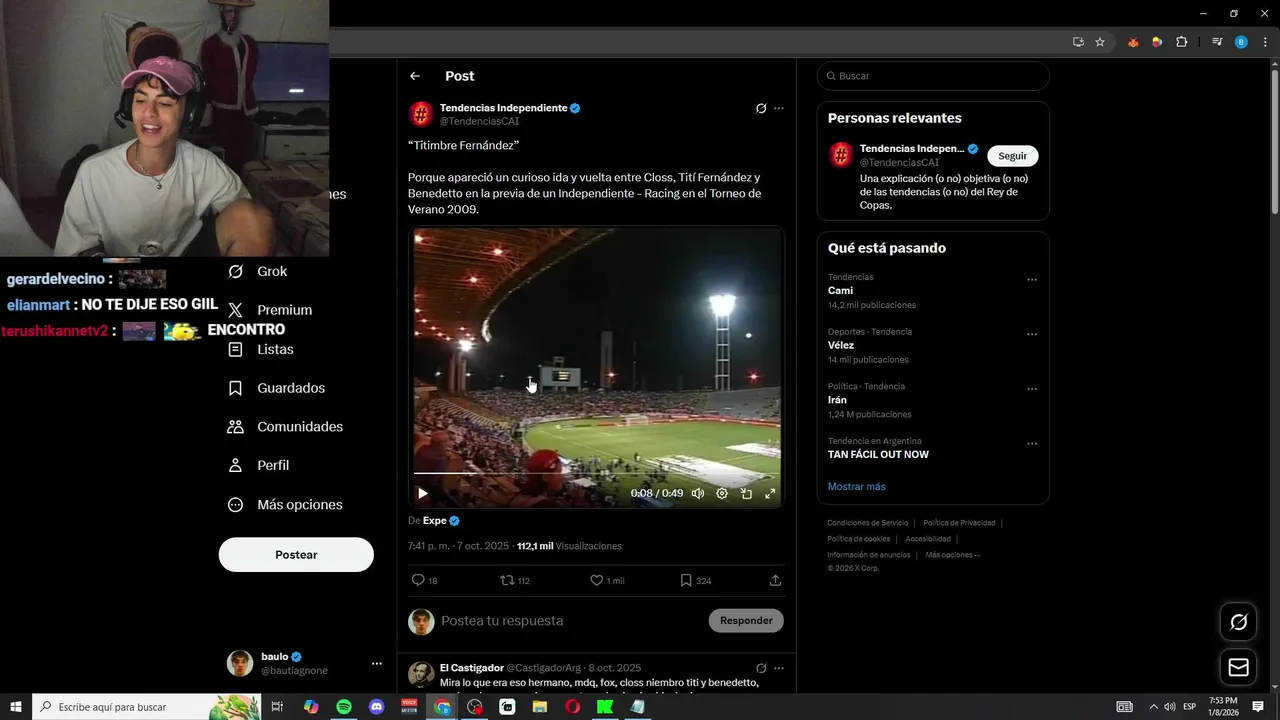Click the Buscar search field
This screenshot has width=1280, height=720.
coord(933,76)
